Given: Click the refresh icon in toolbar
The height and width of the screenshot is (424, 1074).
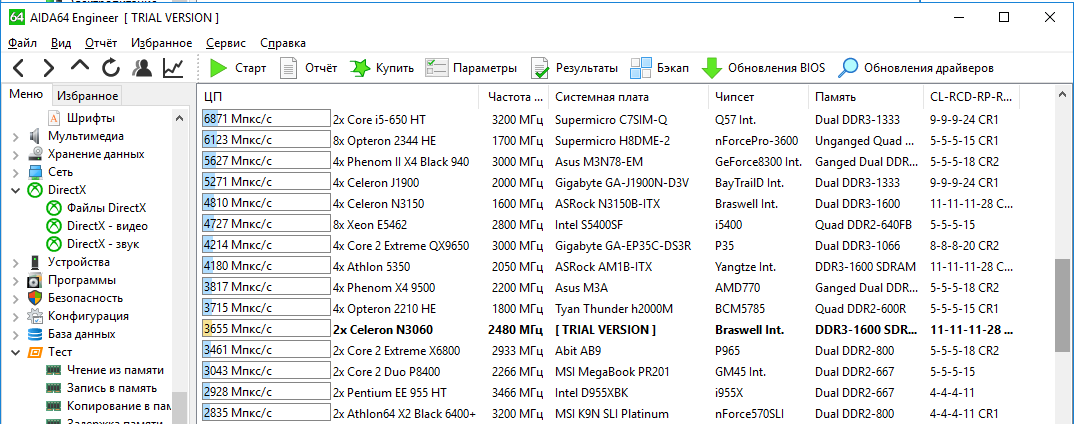Looking at the screenshot, I should [111, 68].
